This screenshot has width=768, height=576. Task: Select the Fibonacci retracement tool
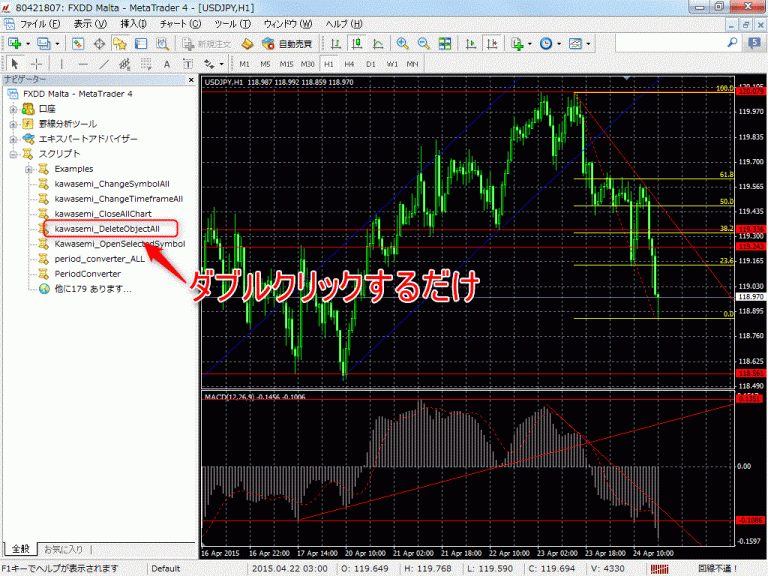click(x=146, y=64)
